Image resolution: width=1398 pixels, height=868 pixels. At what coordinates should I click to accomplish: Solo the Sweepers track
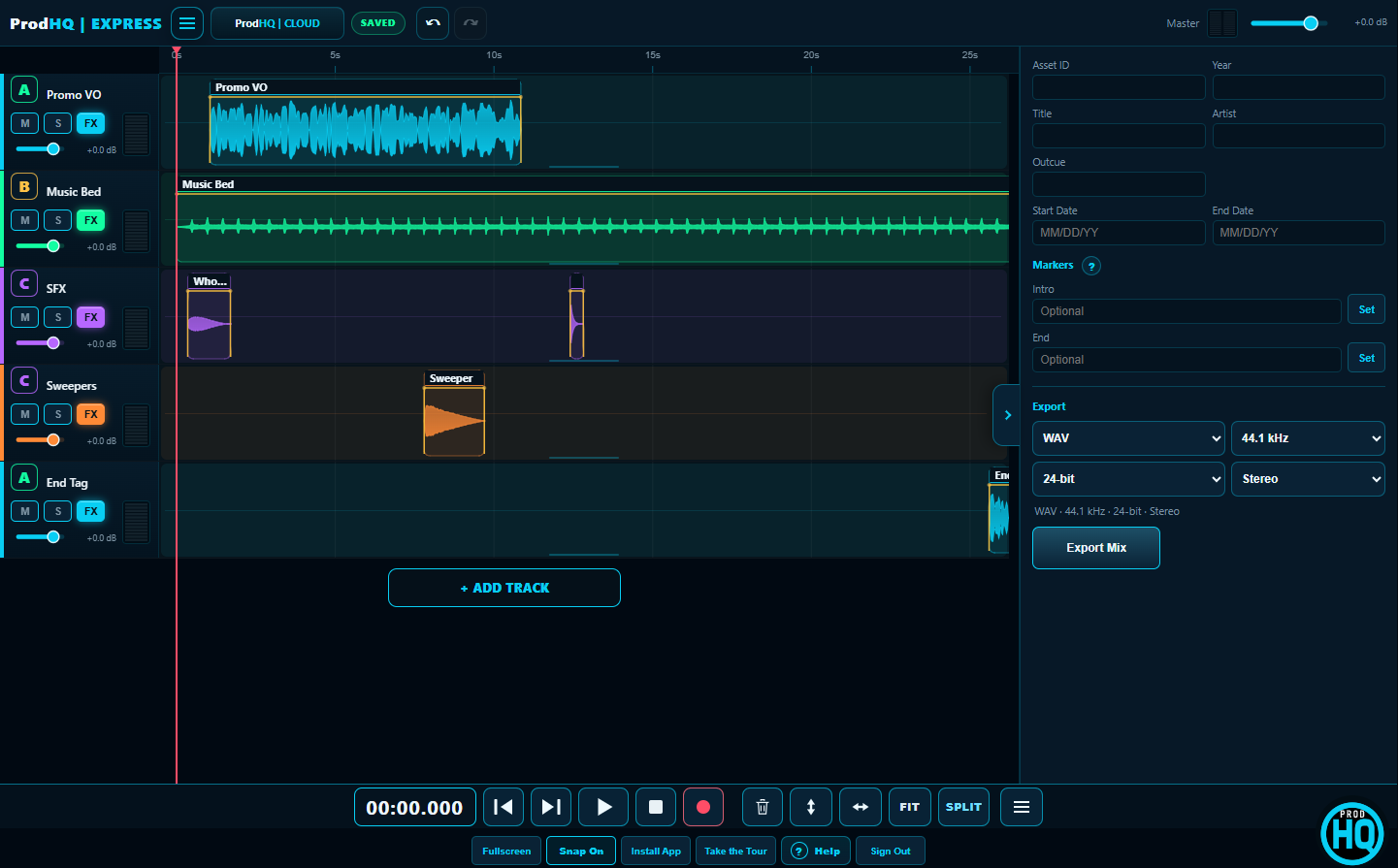coord(58,414)
